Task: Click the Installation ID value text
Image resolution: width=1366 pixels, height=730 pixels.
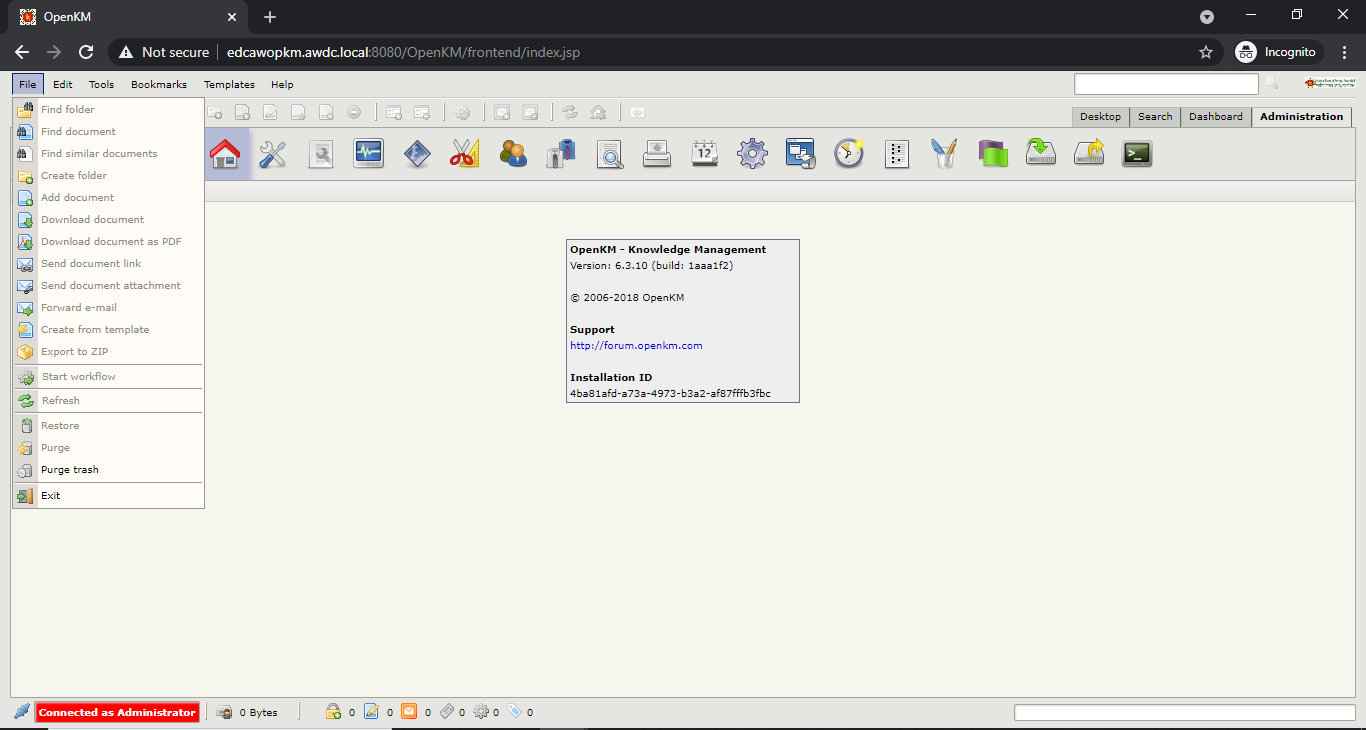Action: [x=670, y=394]
